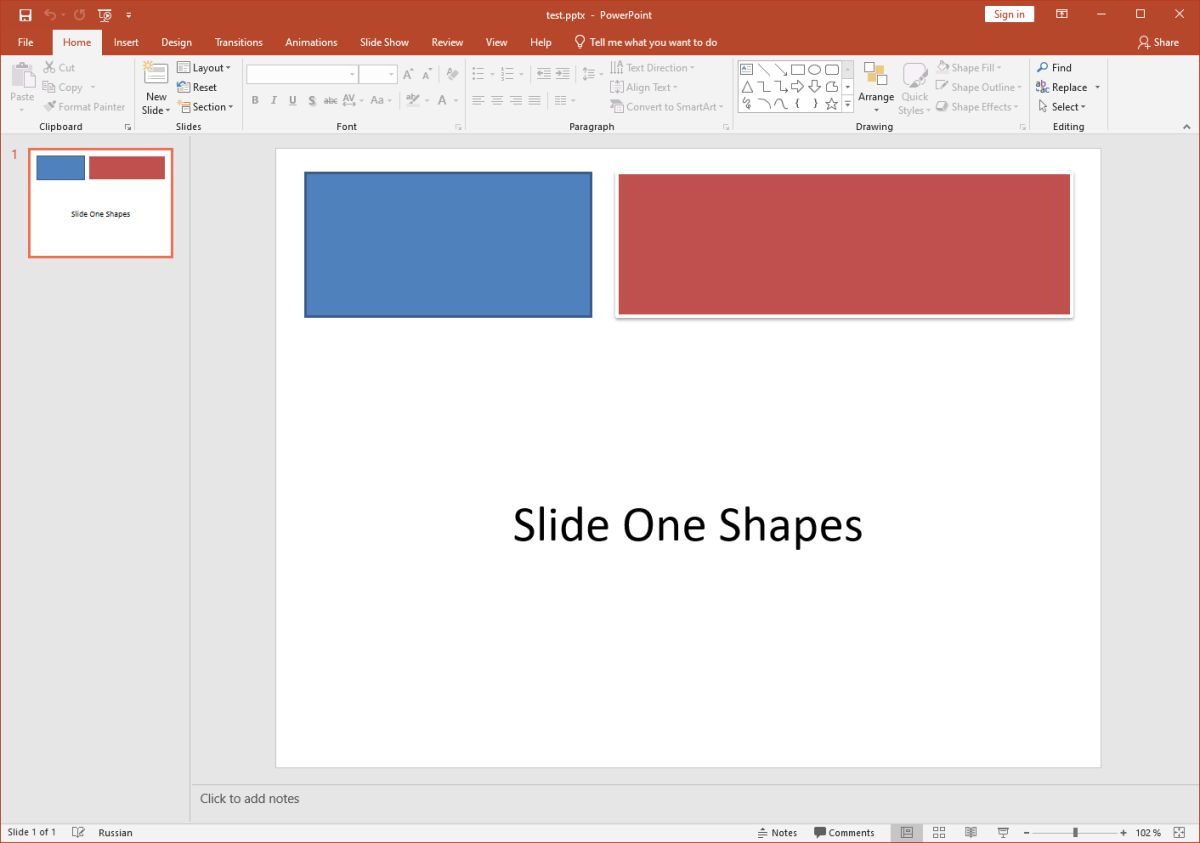Open Share from the top right
The height and width of the screenshot is (843, 1200).
1158,42
